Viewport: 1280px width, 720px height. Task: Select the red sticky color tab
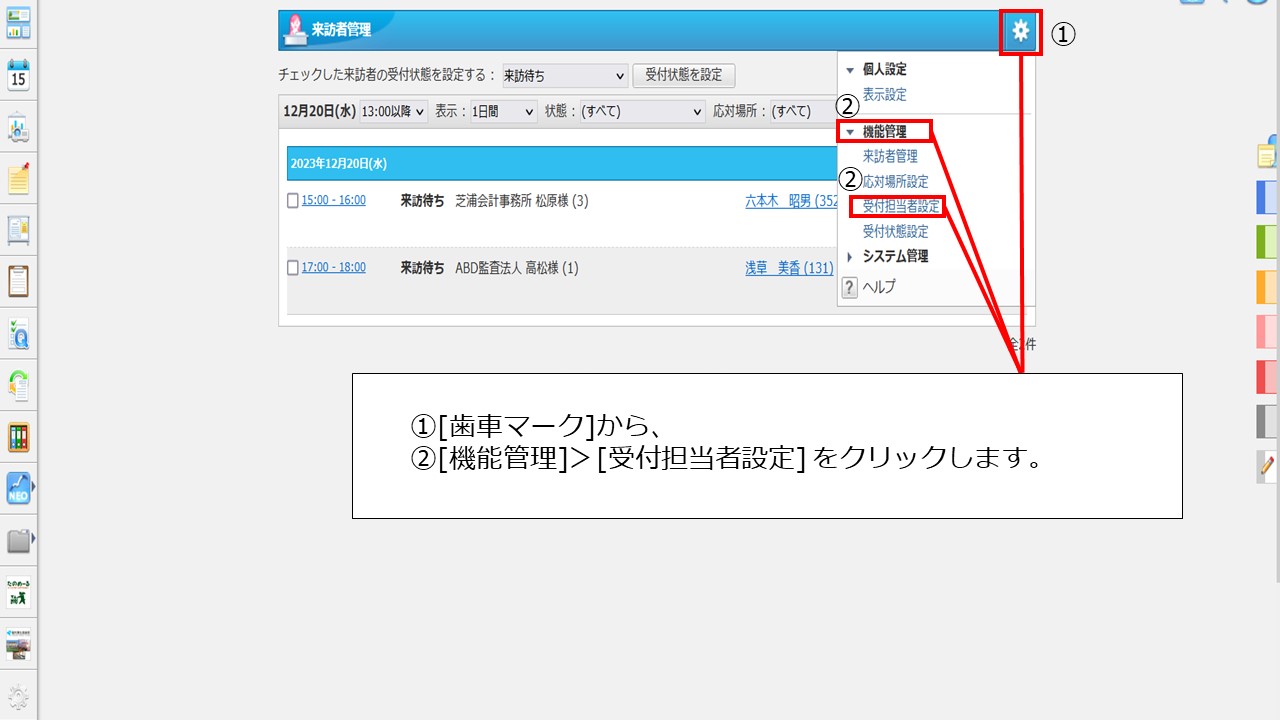(1268, 377)
